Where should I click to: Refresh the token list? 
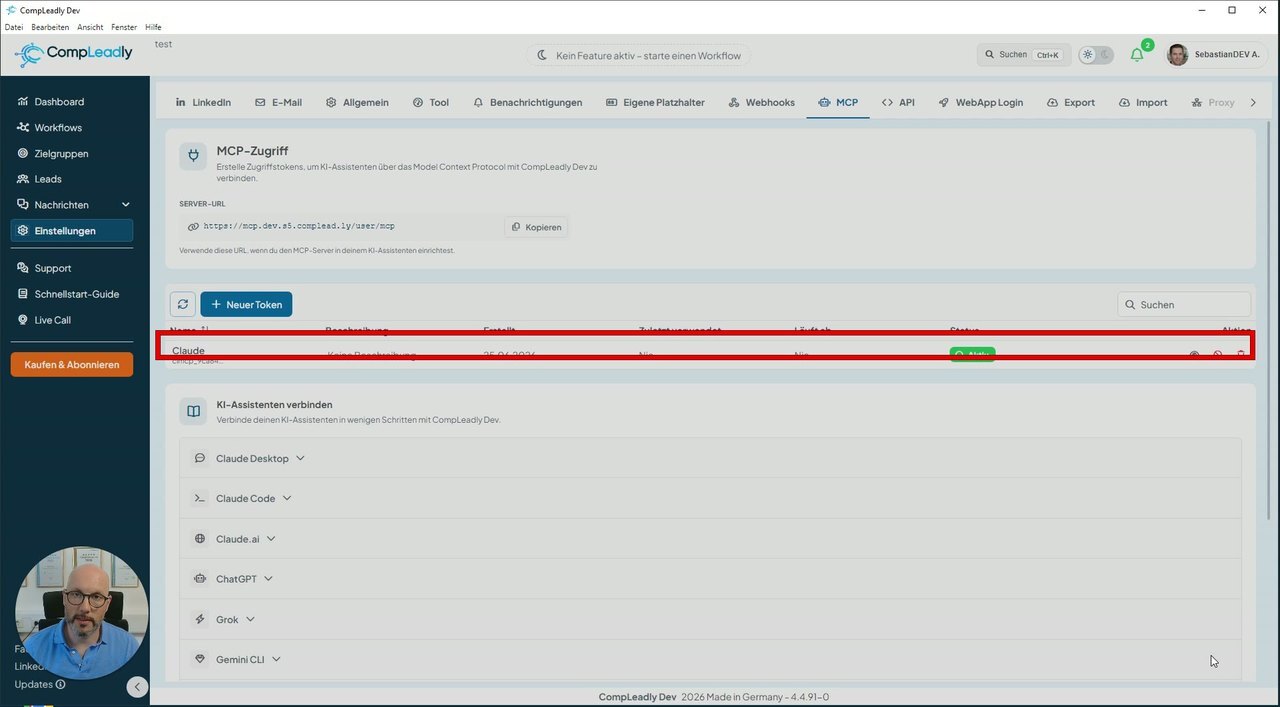pyautogui.click(x=182, y=304)
